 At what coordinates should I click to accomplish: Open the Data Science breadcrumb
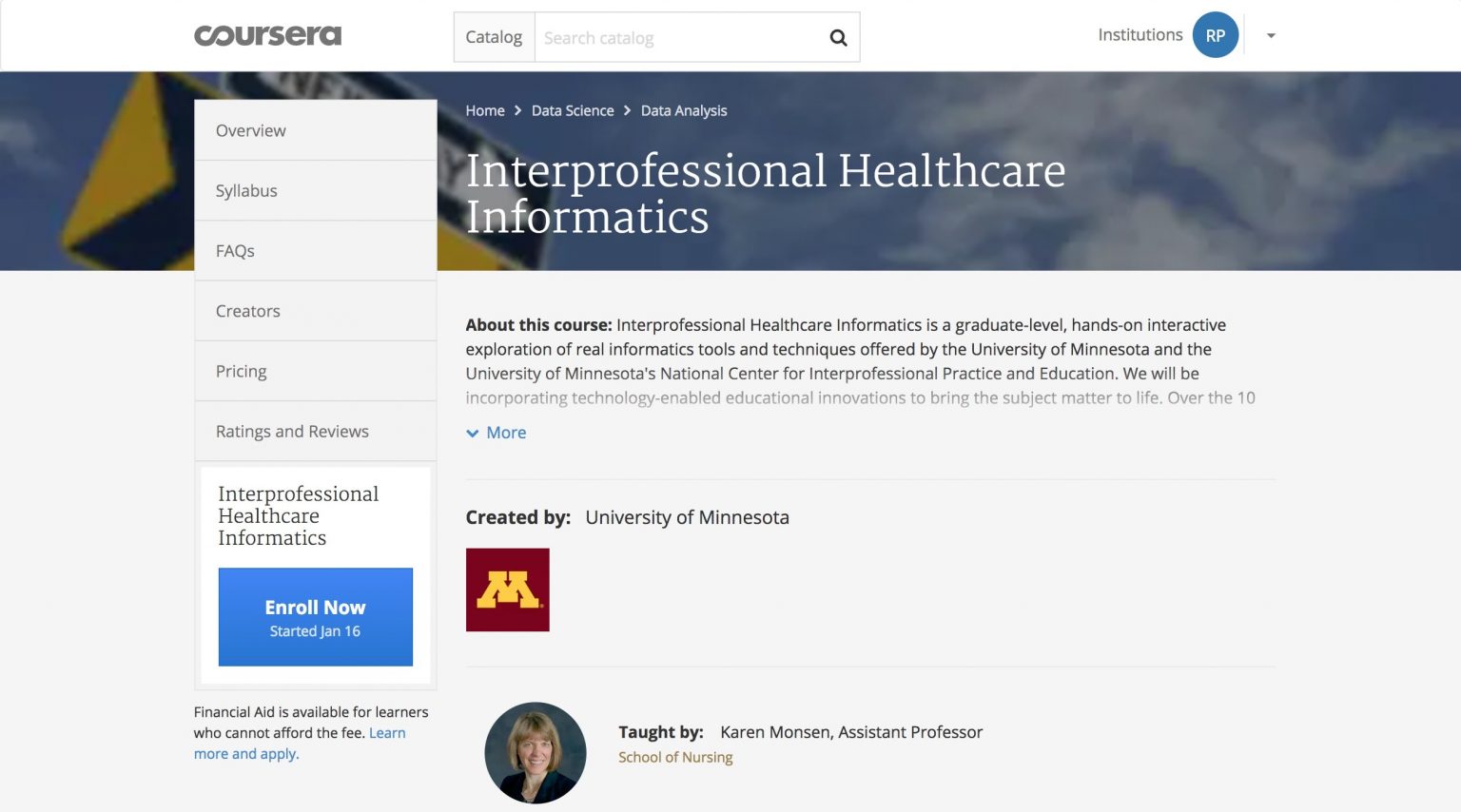click(573, 110)
